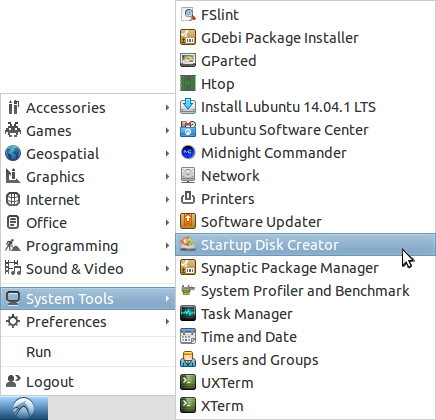Click the Lubuntu Software Center icon
This screenshot has height=420, width=436.
coord(188,130)
